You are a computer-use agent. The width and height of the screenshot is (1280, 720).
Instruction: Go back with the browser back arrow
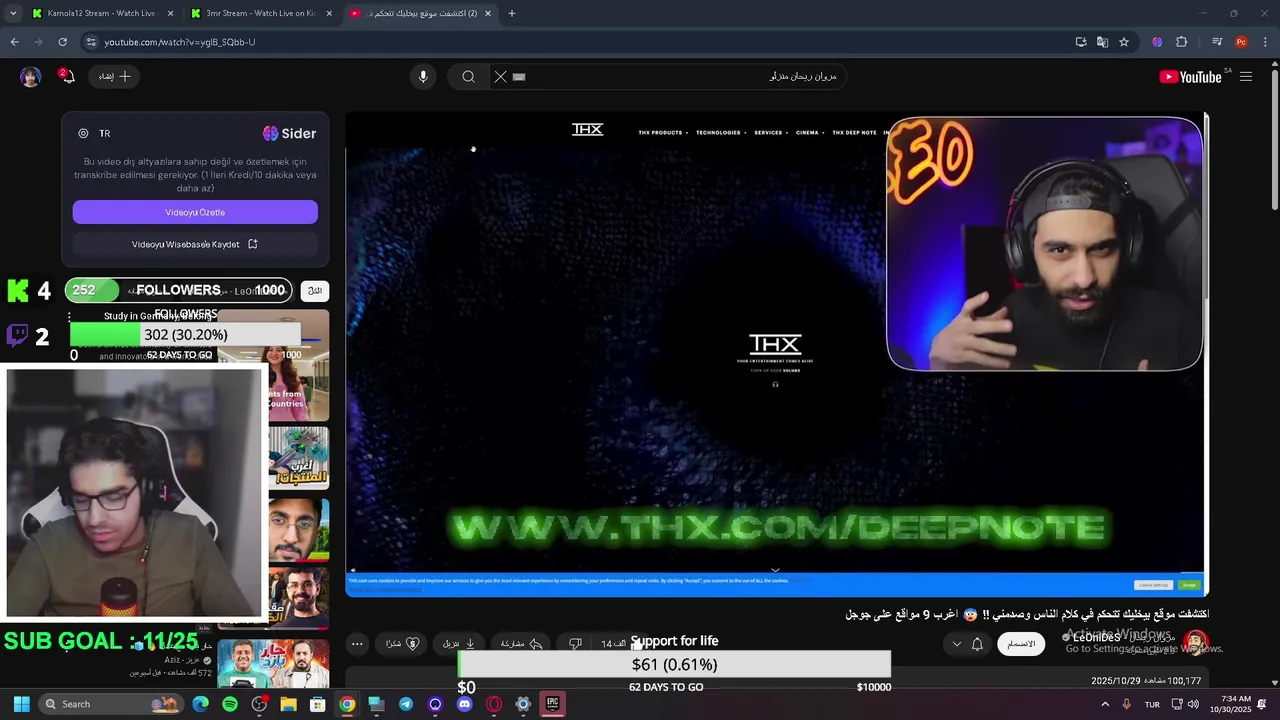click(14, 42)
